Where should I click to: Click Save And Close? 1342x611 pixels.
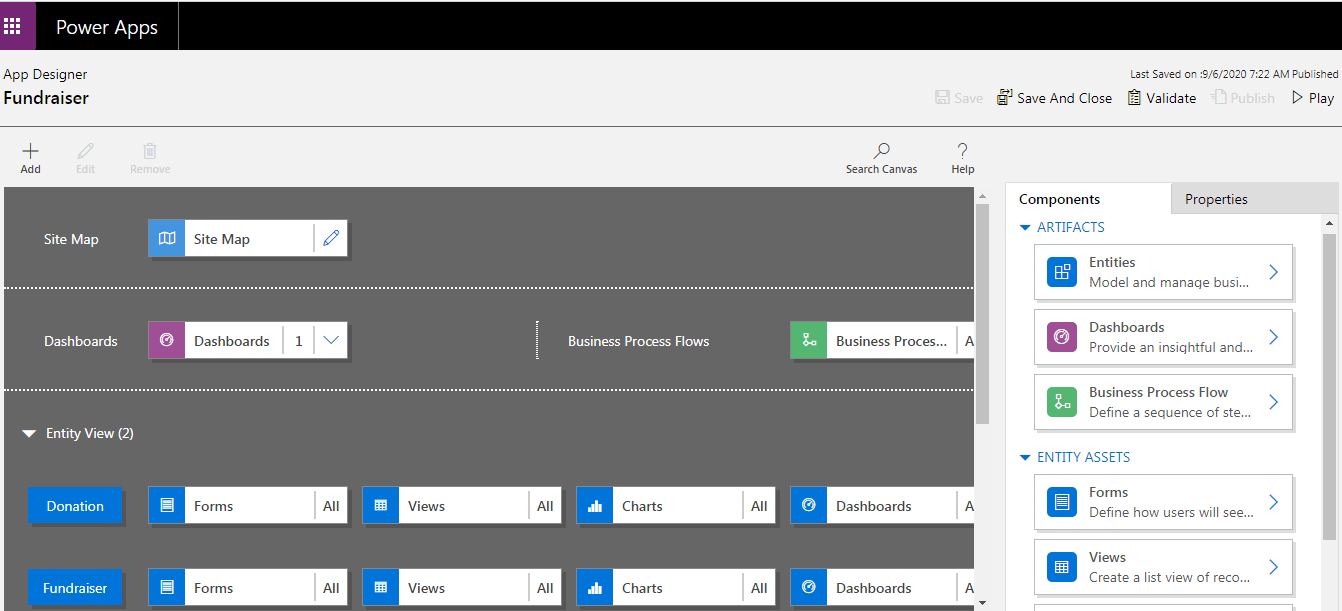point(1054,97)
